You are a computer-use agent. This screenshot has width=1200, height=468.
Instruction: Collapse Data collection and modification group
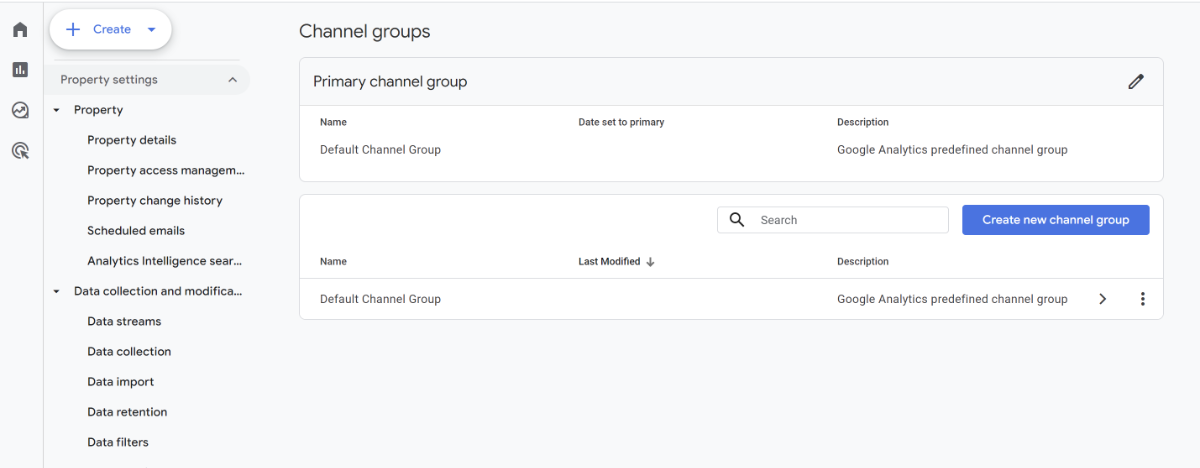(x=57, y=292)
